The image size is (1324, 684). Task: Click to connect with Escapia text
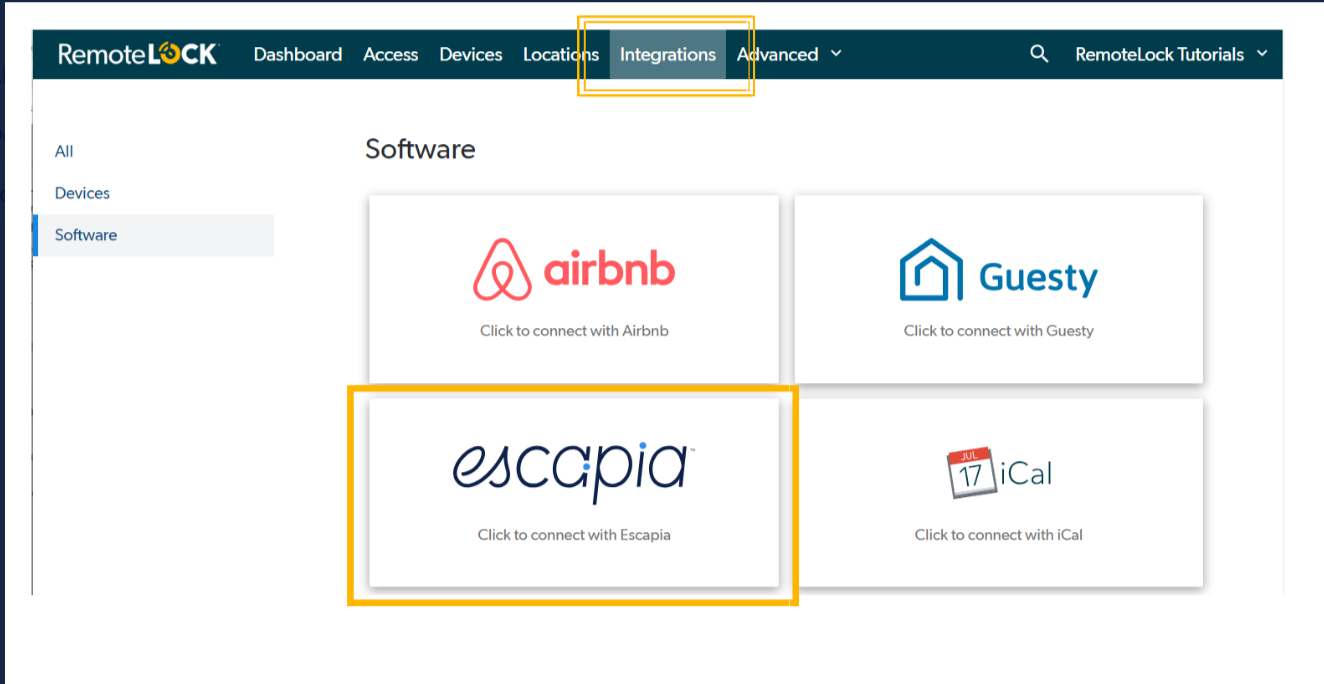pos(574,534)
